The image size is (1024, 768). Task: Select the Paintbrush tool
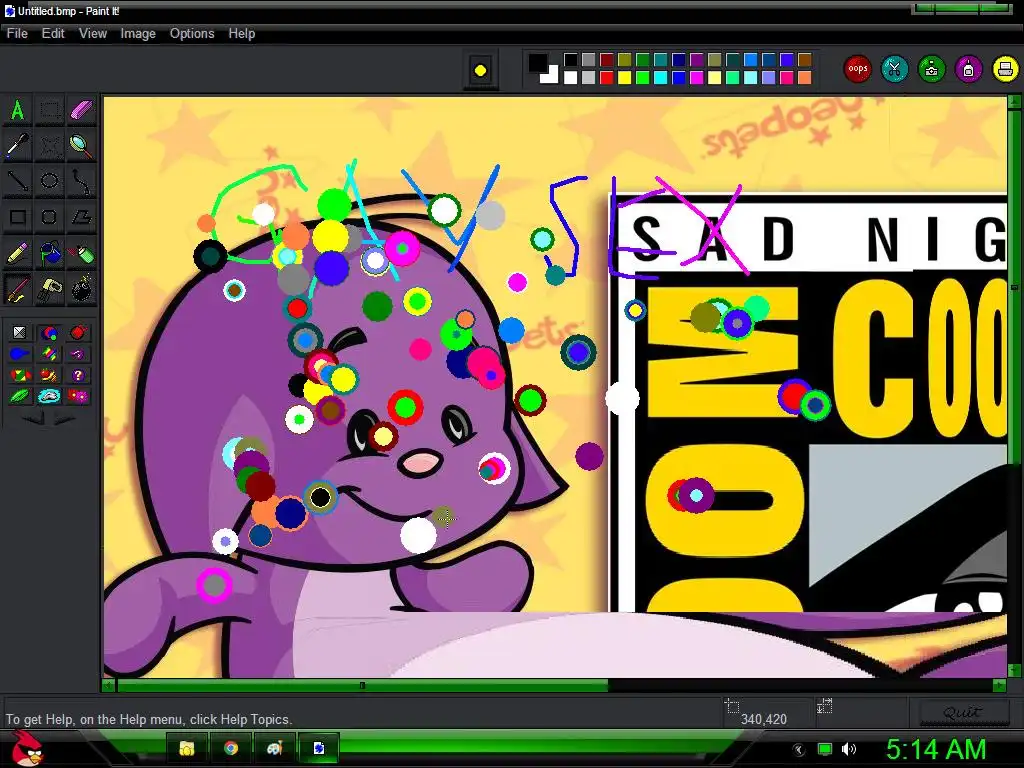point(18,288)
